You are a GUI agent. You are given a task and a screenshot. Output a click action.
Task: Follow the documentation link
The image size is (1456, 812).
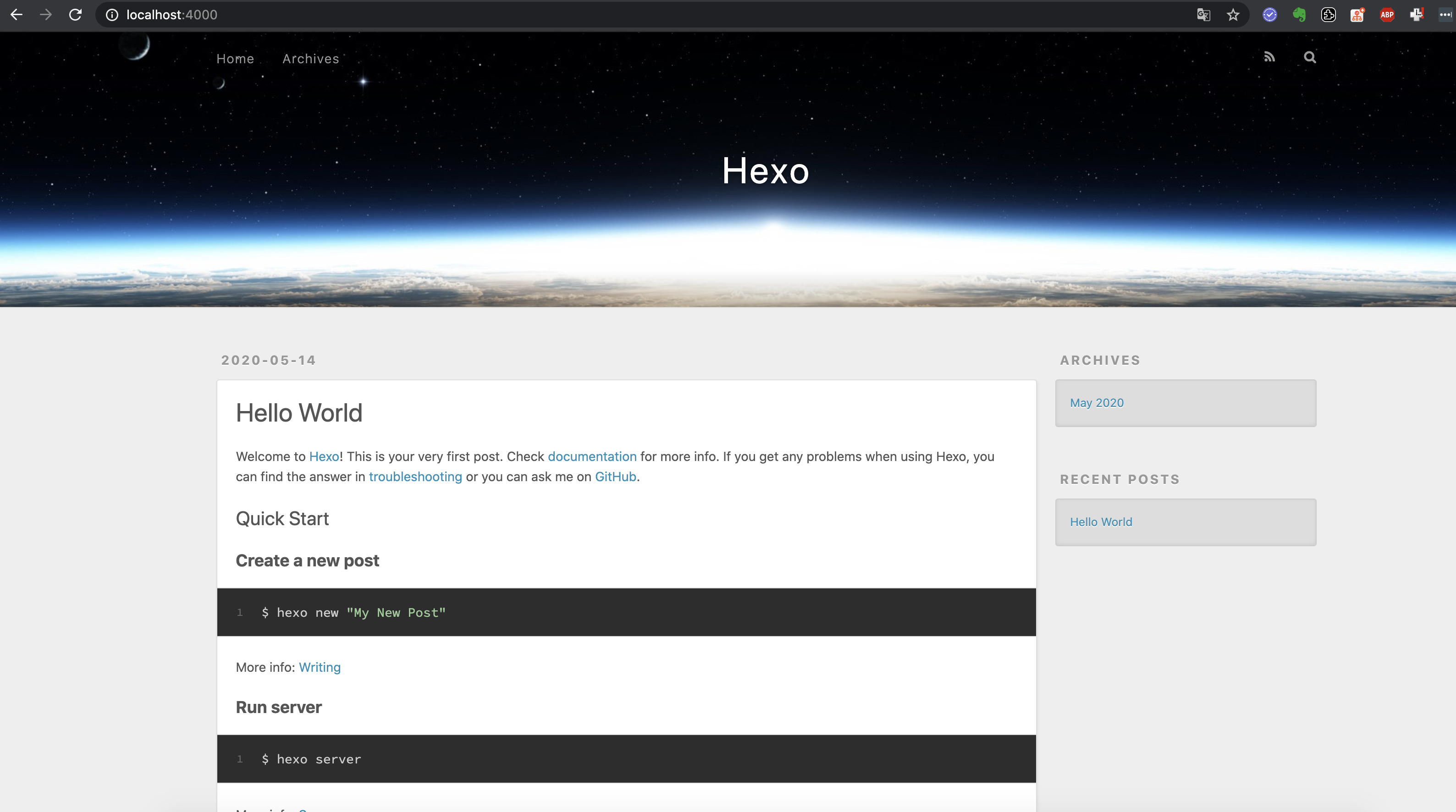[x=592, y=456]
